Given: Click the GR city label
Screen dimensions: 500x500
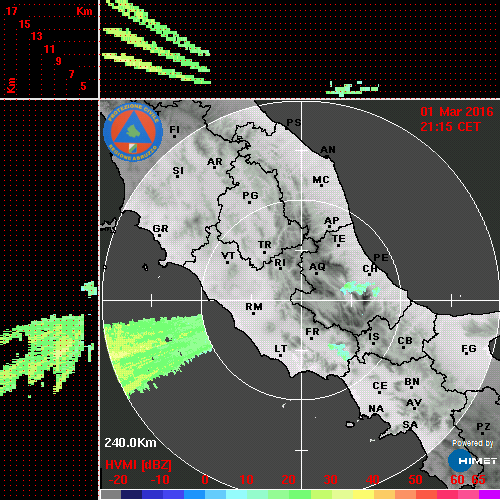Looking at the screenshot, I should click(160, 229).
